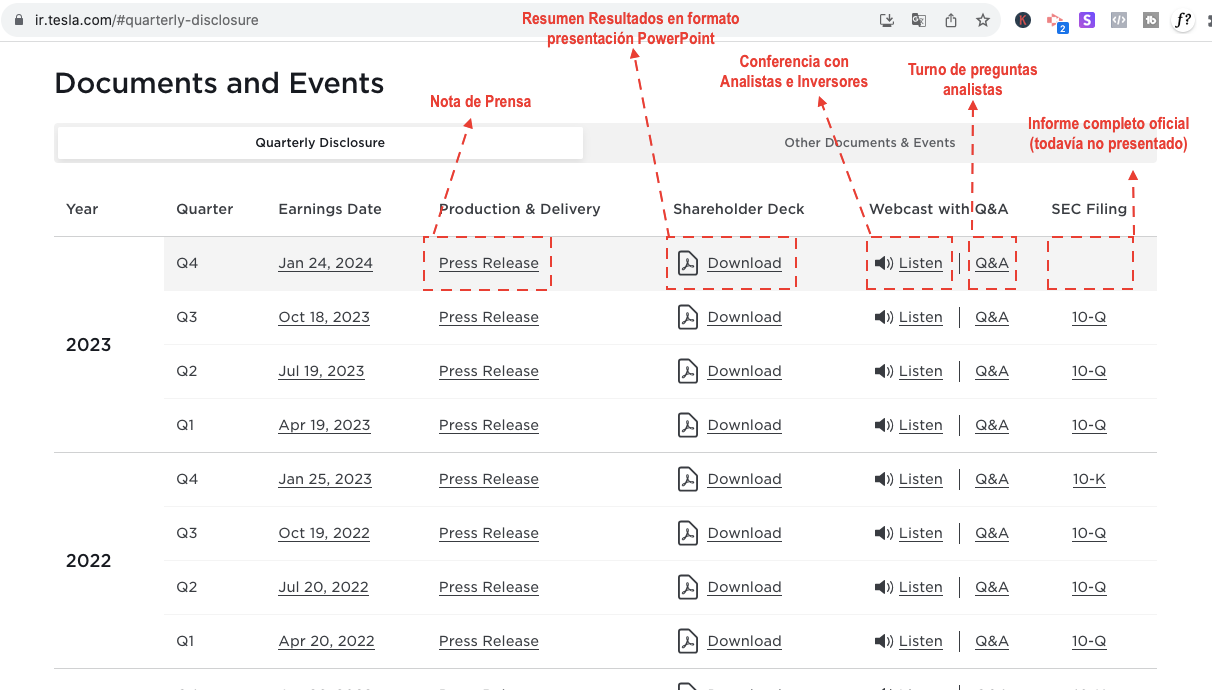Open the 10-Q filing in the Jul 19, 2023 row
1212x697 pixels.
tap(1089, 371)
